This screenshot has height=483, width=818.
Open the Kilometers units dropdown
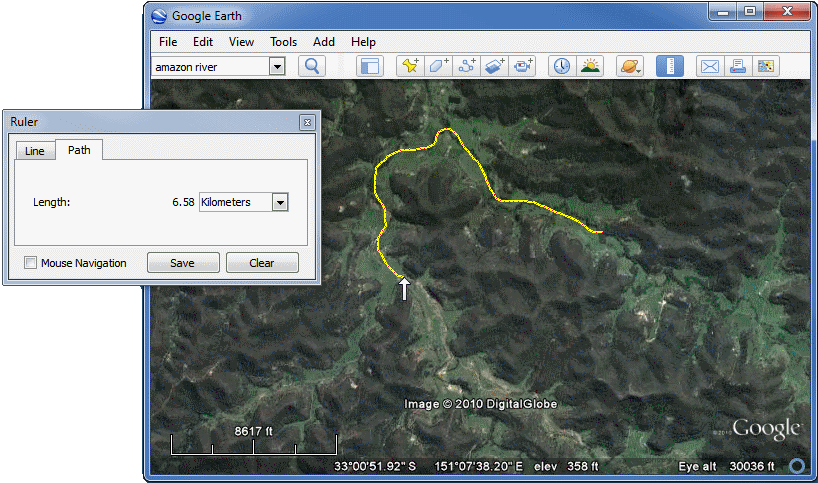click(280, 202)
